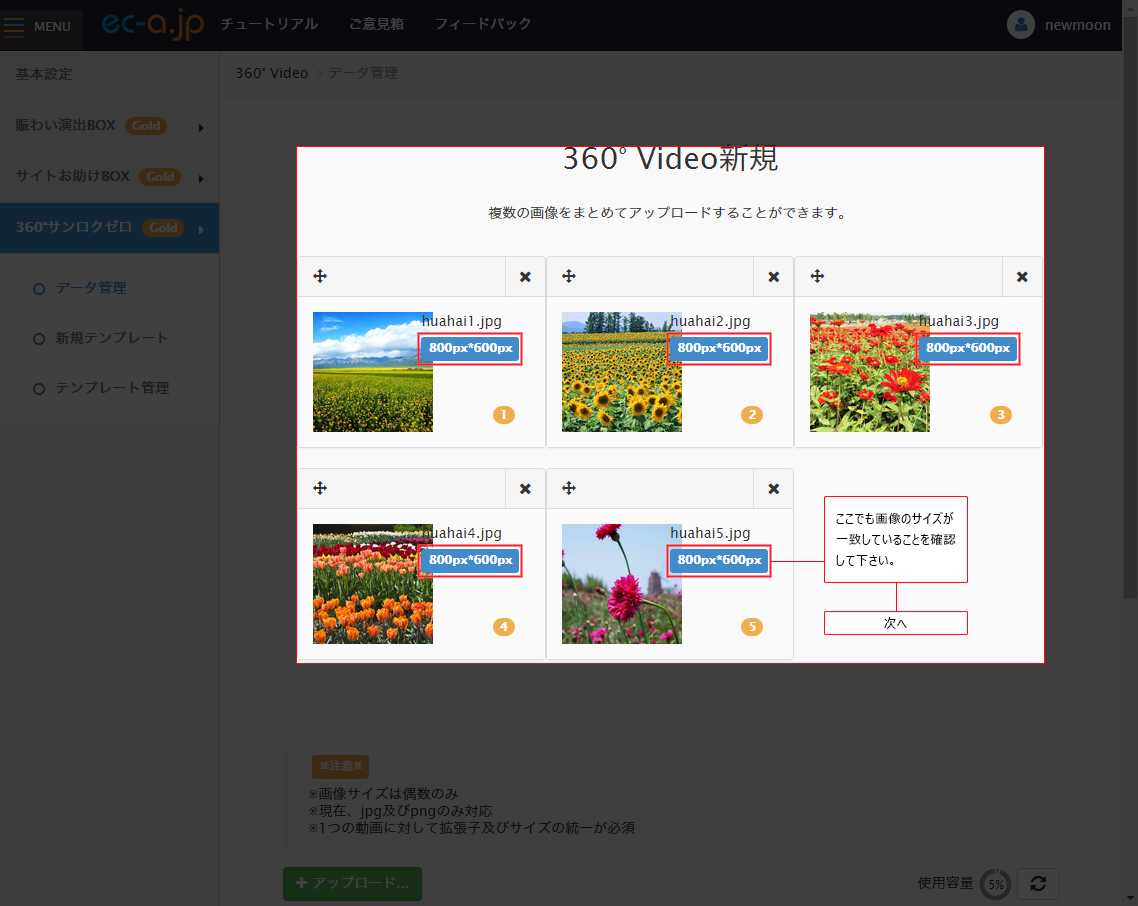Grab the move handle on huahai3.jpg card

click(817, 276)
